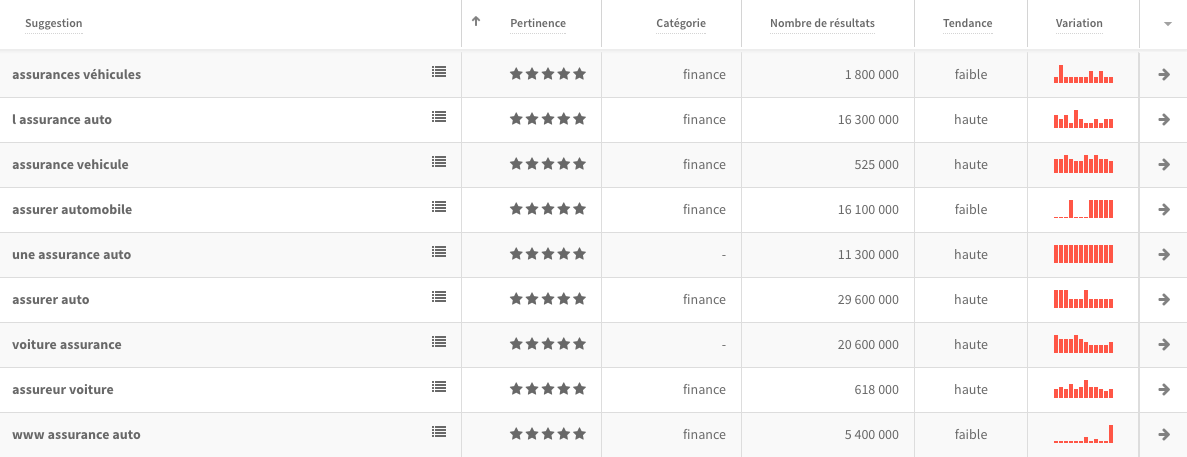Click arrow icon for assurance vehicule row

coord(1164,164)
